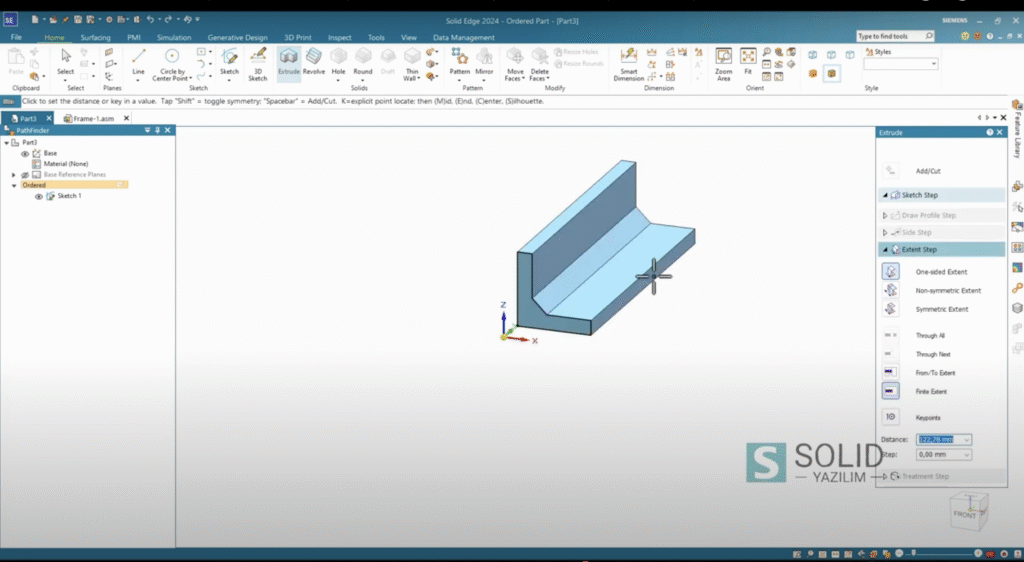The width and height of the screenshot is (1024, 562).
Task: Switch to the PMI tab
Action: [134, 37]
